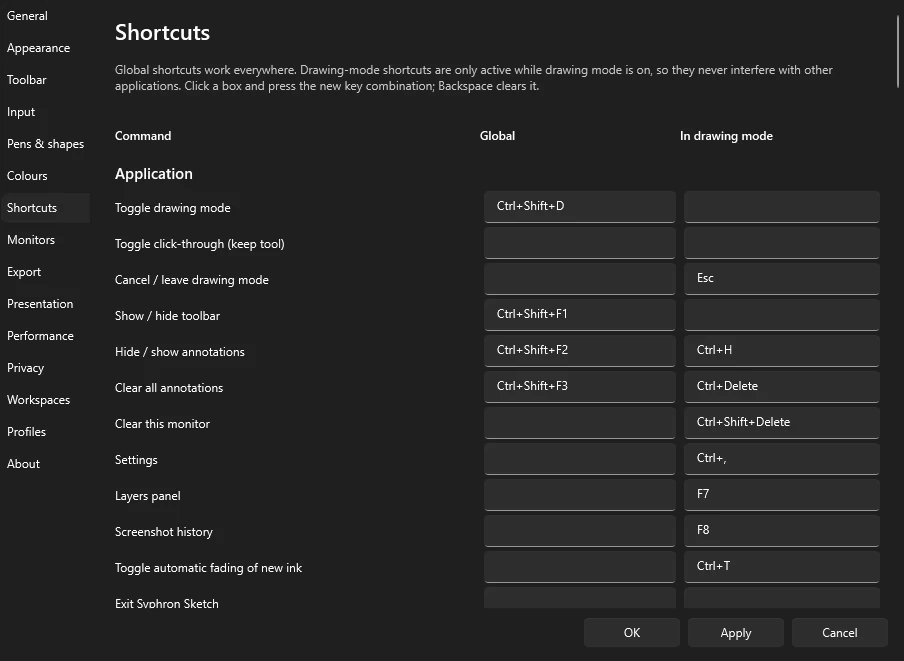Select the Ctrl+Shift+F2 shortcut box
This screenshot has width=904, height=661.
(x=580, y=351)
